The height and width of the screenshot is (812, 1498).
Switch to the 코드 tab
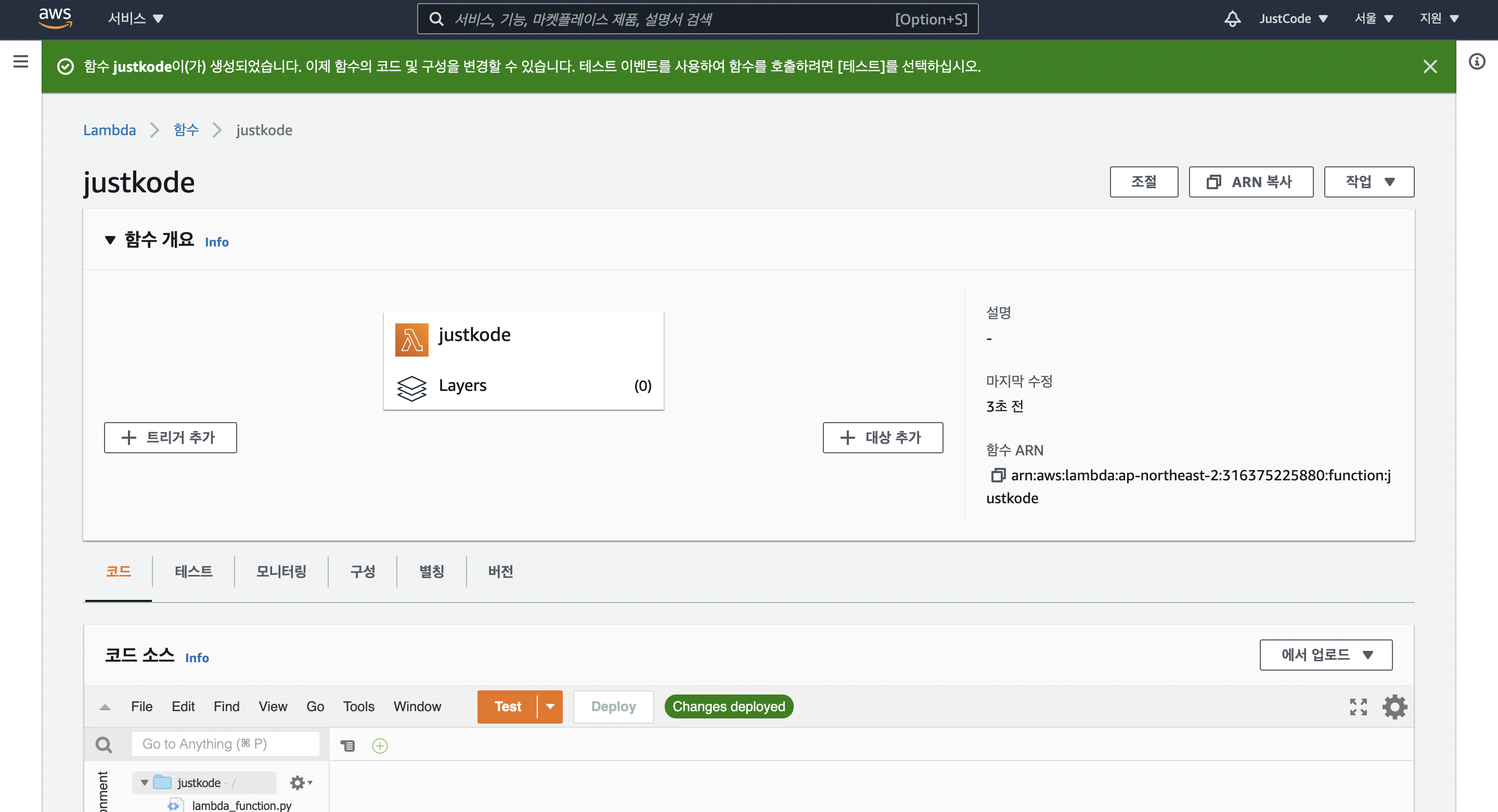(119, 571)
